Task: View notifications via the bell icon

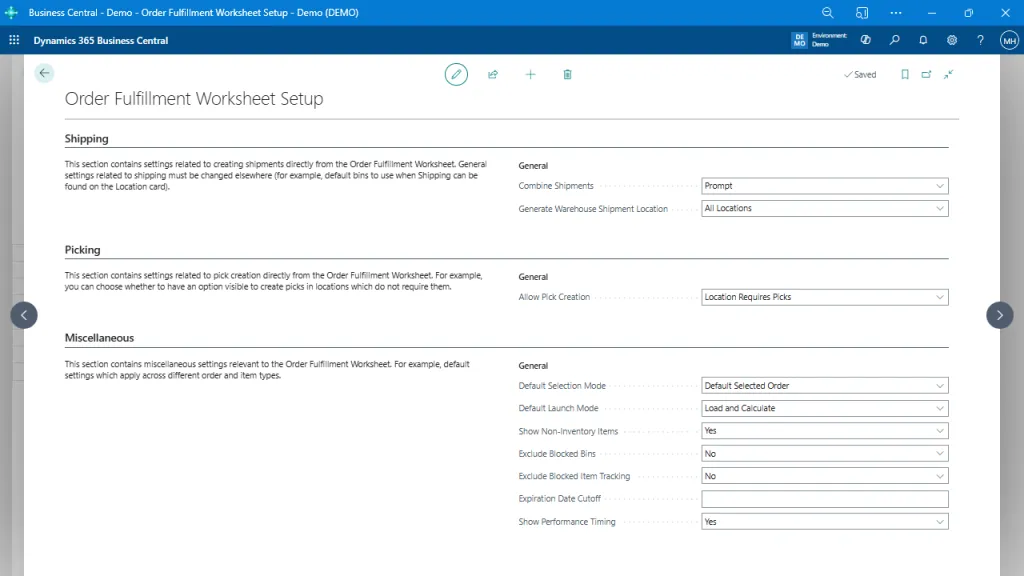Action: coord(923,40)
